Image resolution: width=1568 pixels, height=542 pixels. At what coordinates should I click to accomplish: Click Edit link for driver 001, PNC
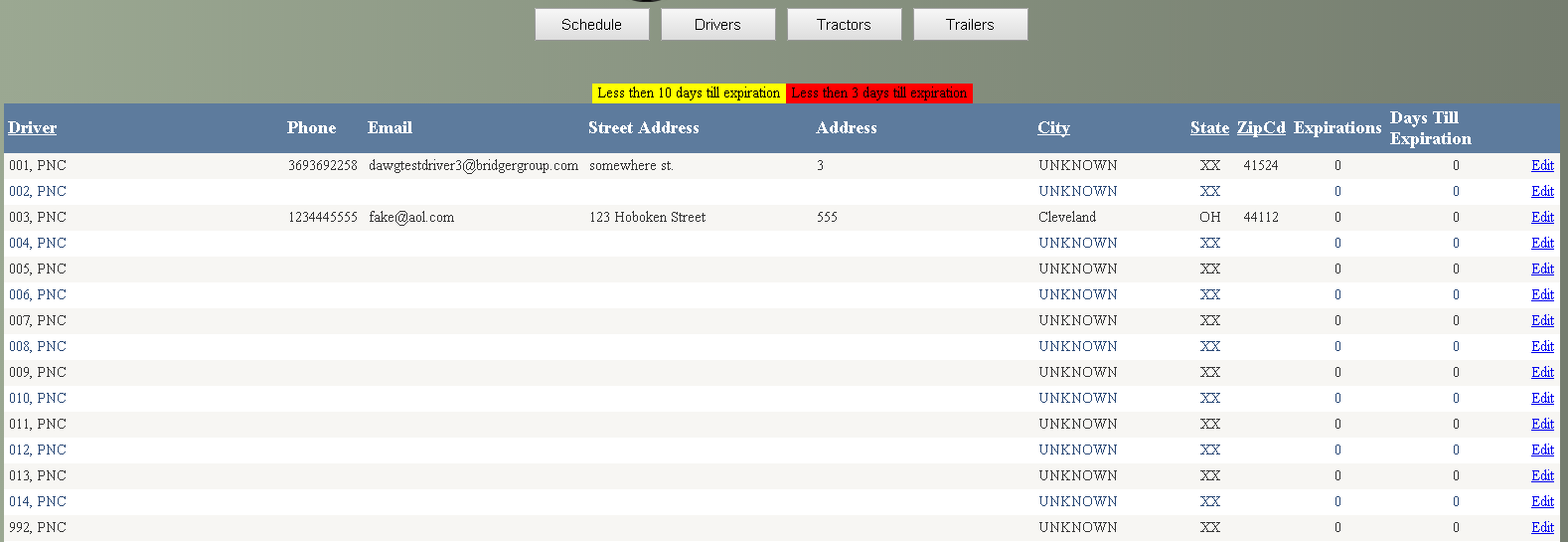[1542, 165]
